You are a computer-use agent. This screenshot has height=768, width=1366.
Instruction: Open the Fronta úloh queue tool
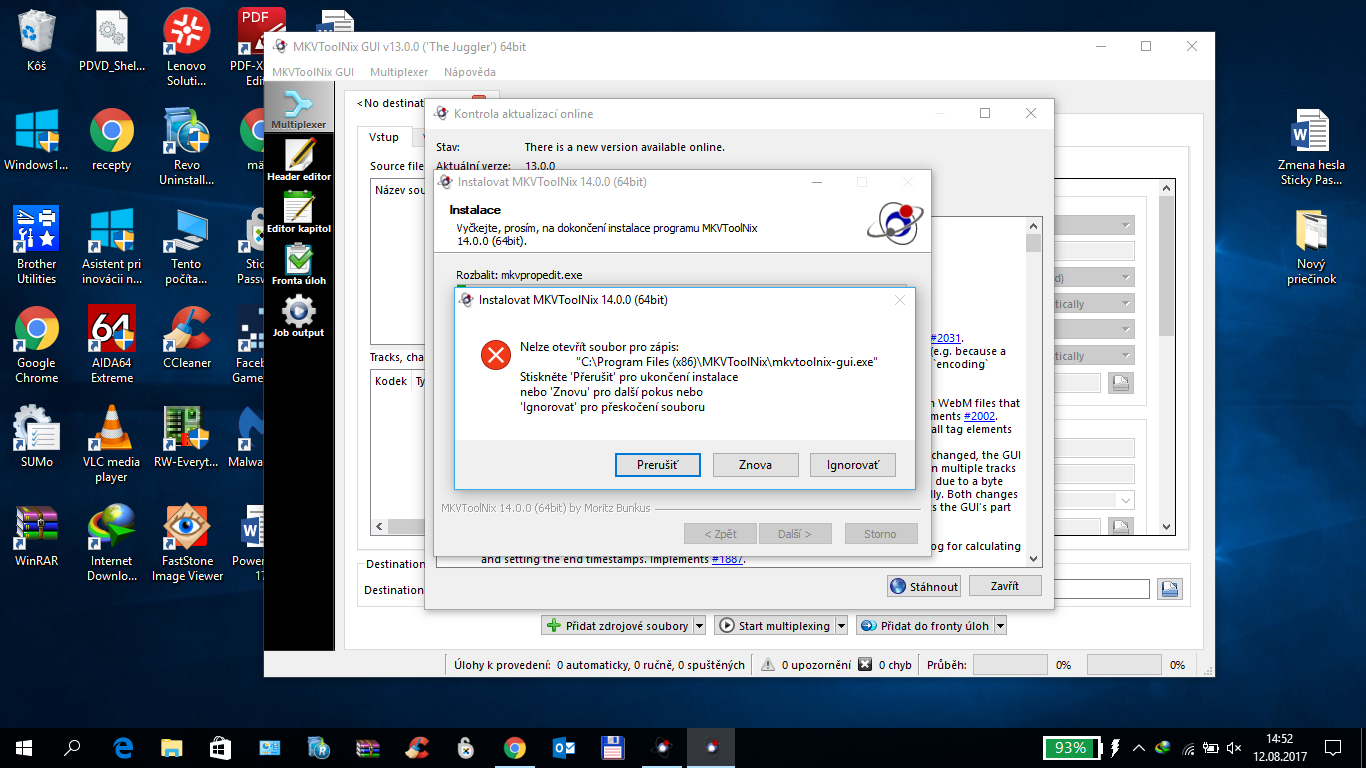click(x=298, y=265)
